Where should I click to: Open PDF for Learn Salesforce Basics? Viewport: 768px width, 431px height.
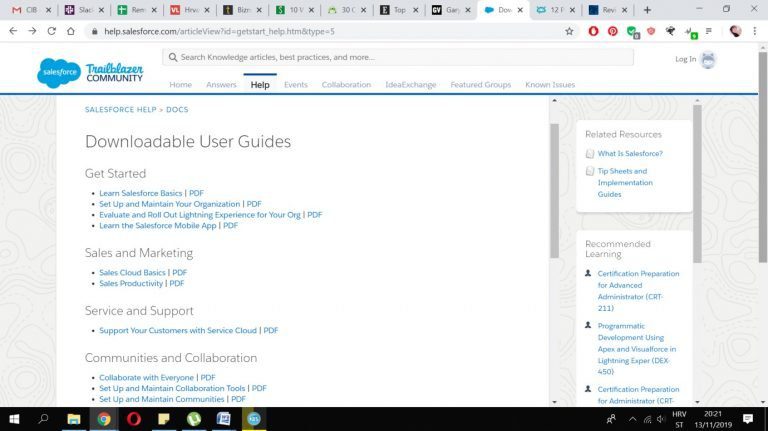tap(196, 193)
